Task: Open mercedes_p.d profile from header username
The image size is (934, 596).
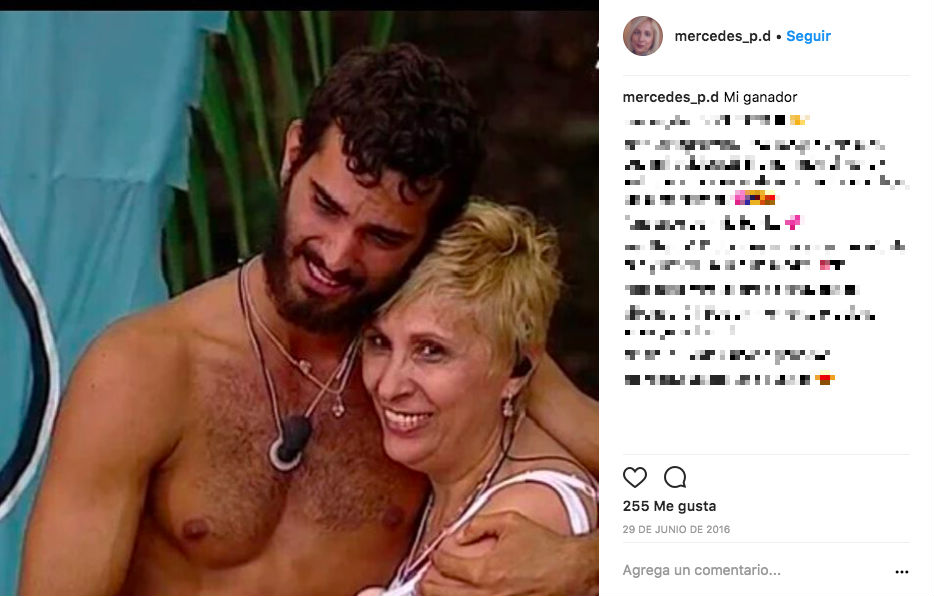Action: coord(723,36)
